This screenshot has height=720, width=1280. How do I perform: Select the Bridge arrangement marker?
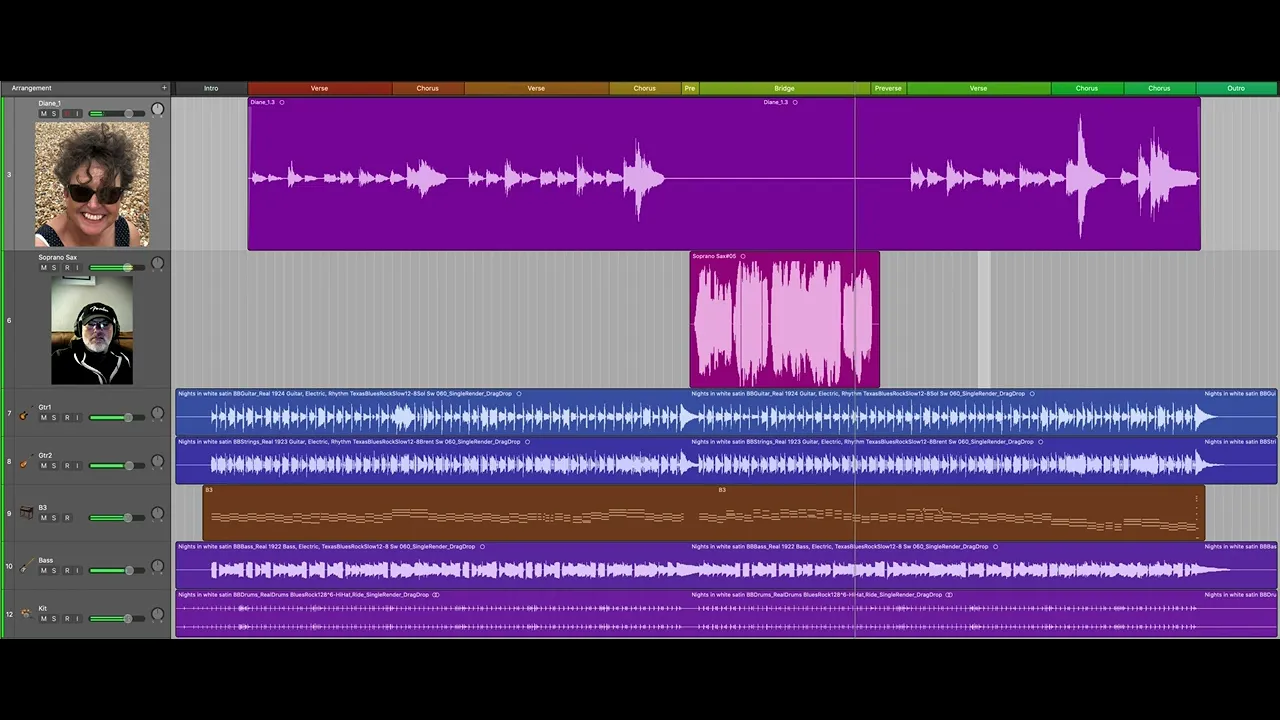[784, 88]
